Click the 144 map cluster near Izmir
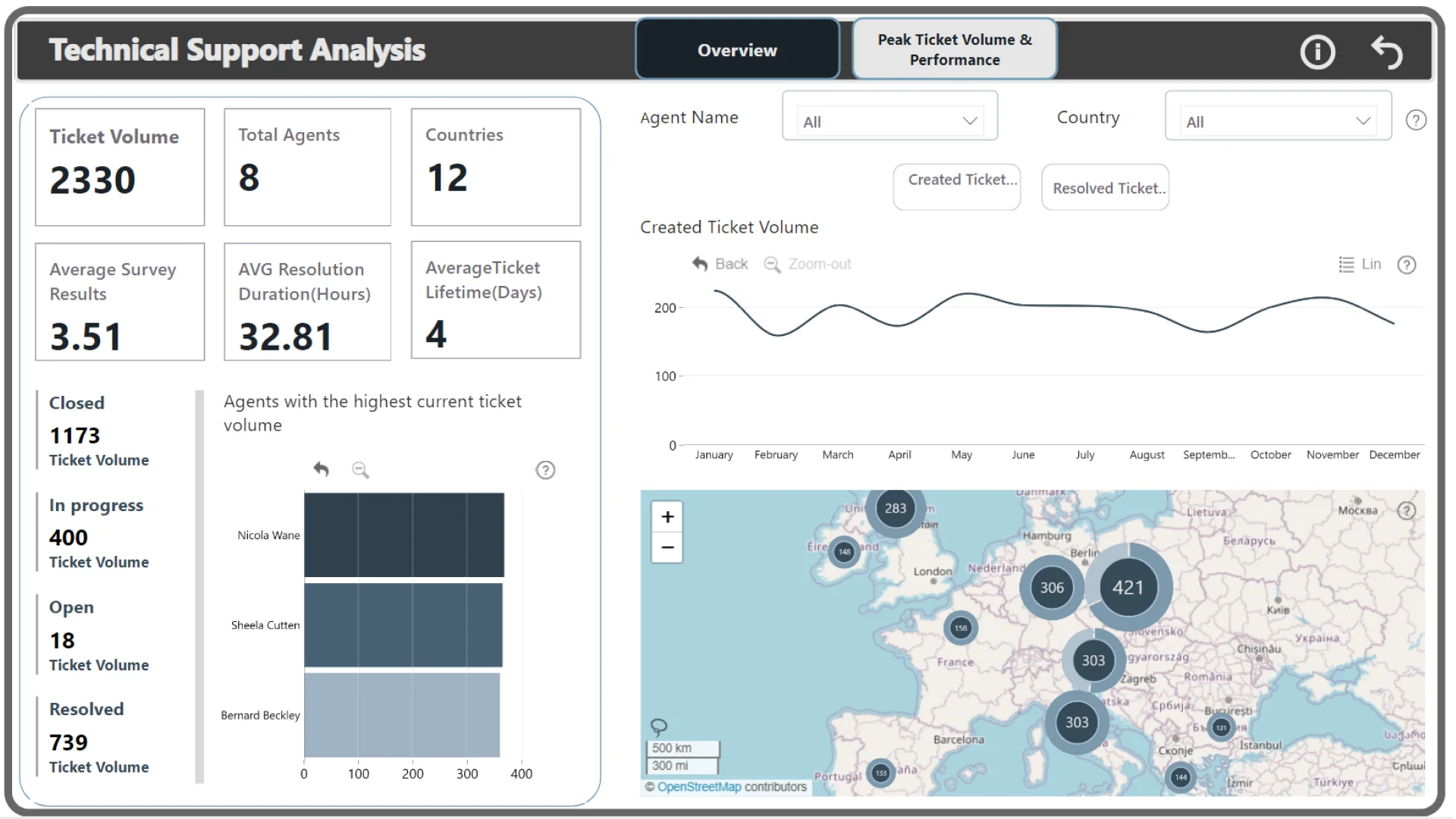The height and width of the screenshot is (819, 1456). (x=1181, y=777)
